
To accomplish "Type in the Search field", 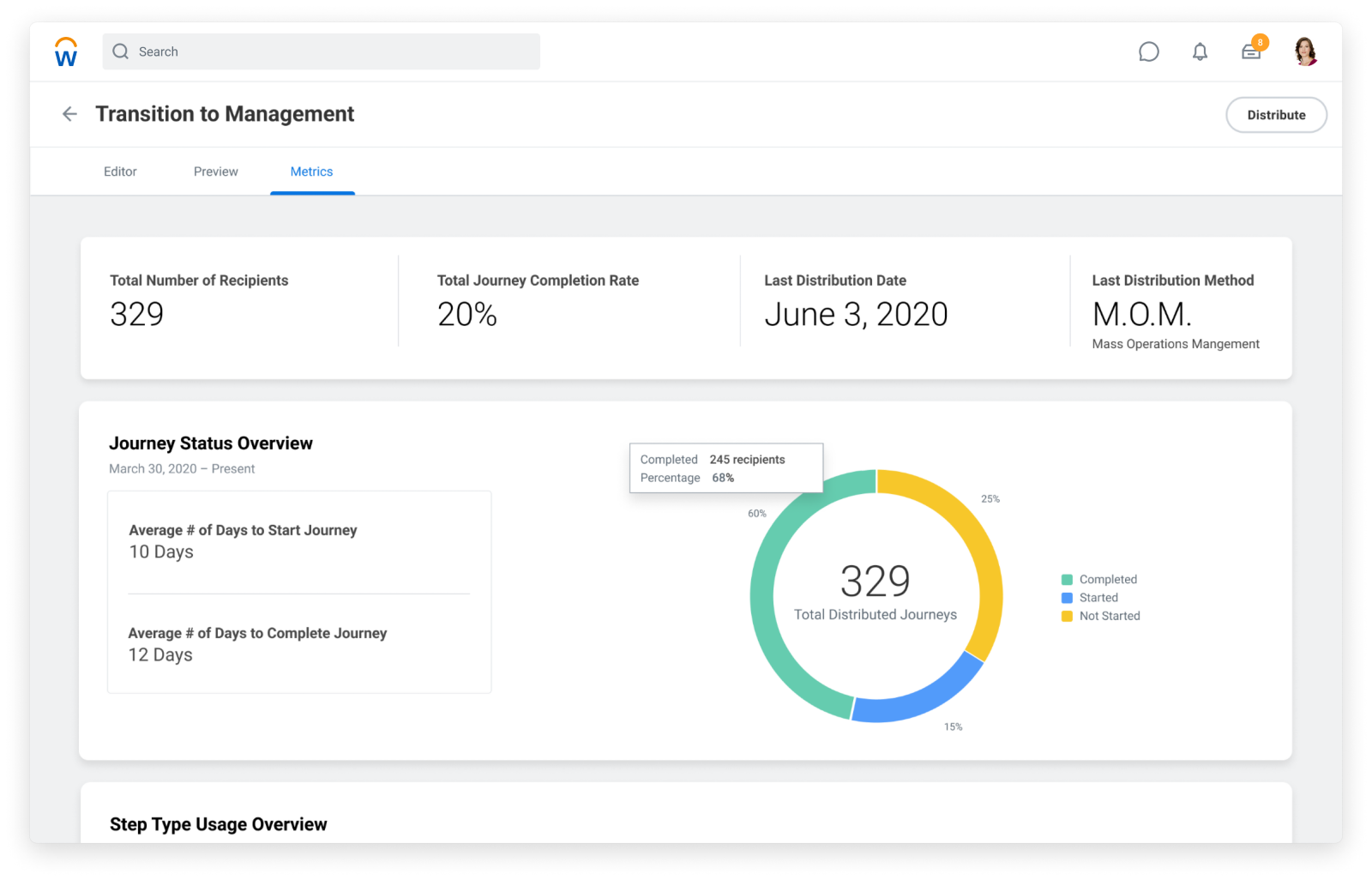I will pos(334,51).
